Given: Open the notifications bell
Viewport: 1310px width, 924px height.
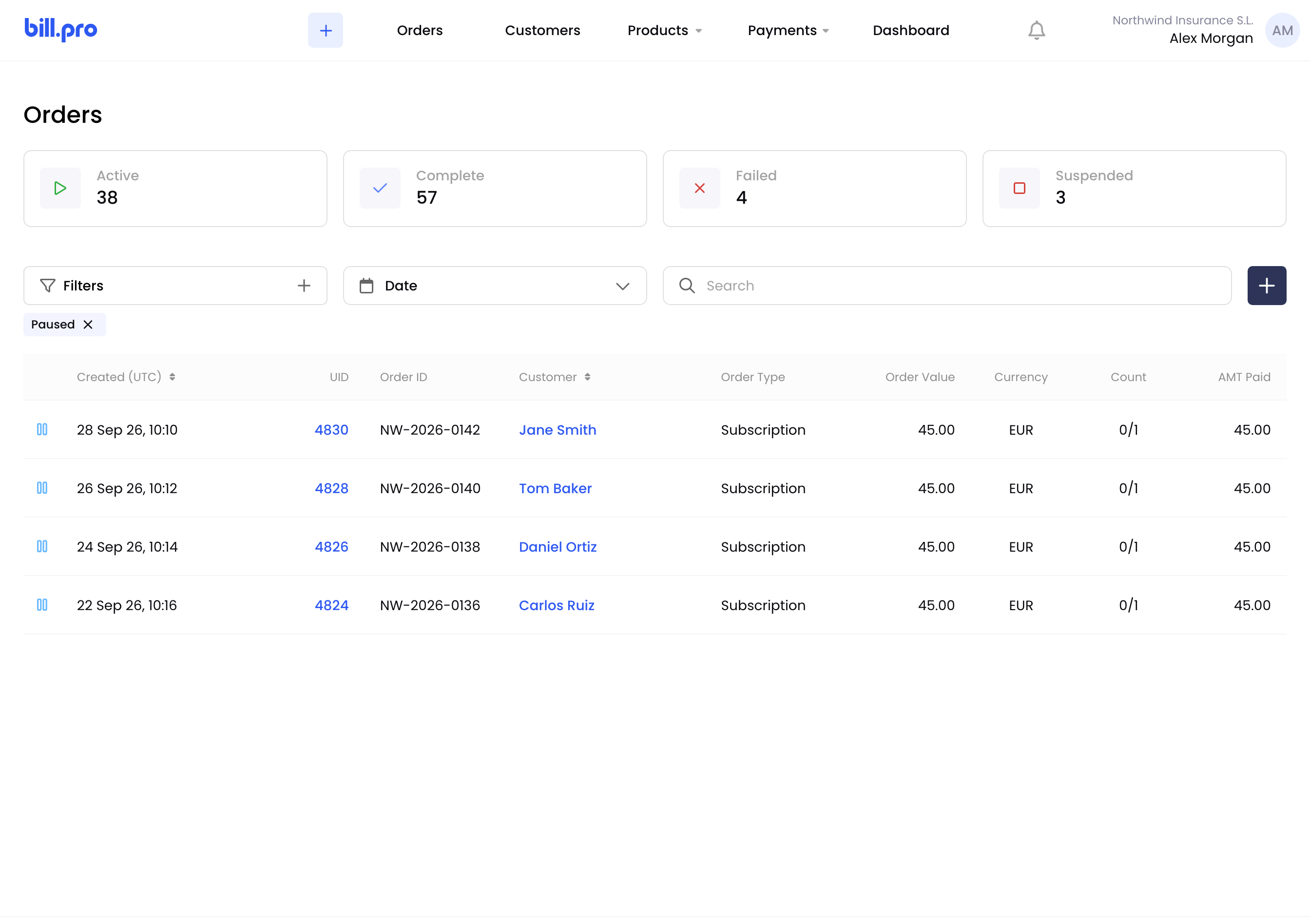Looking at the screenshot, I should coord(1036,30).
